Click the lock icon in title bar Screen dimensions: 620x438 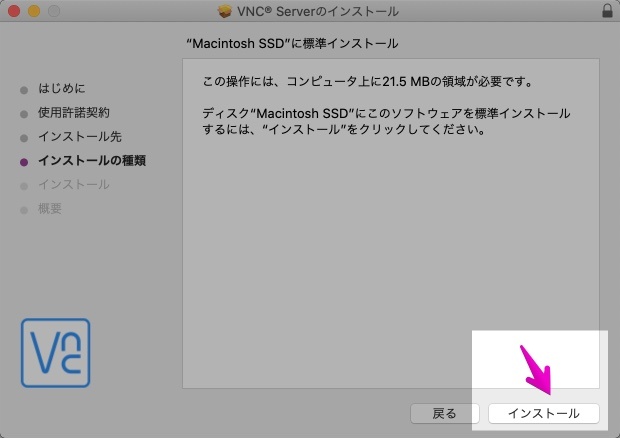click(x=607, y=11)
